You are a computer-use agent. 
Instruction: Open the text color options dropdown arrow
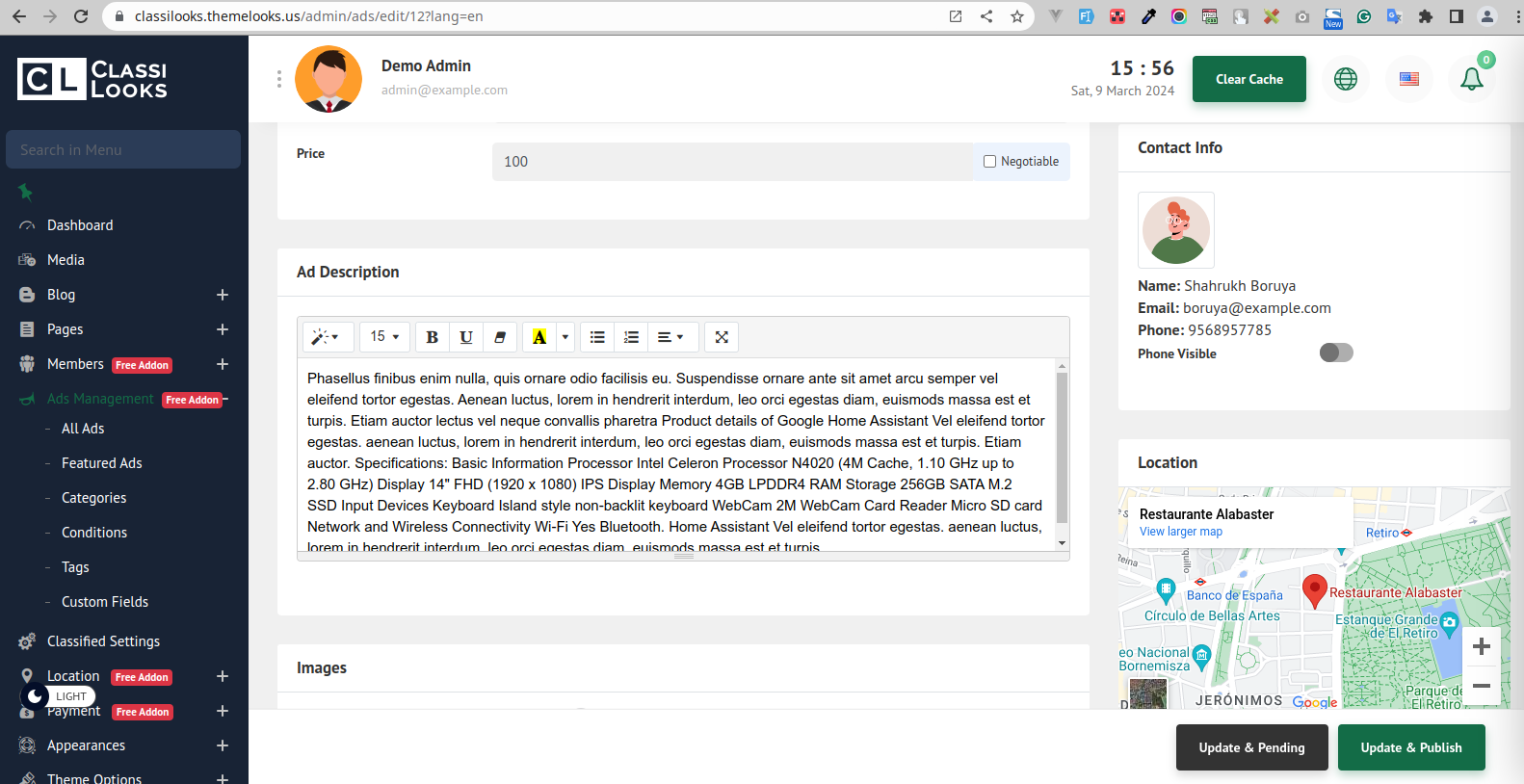[565, 337]
